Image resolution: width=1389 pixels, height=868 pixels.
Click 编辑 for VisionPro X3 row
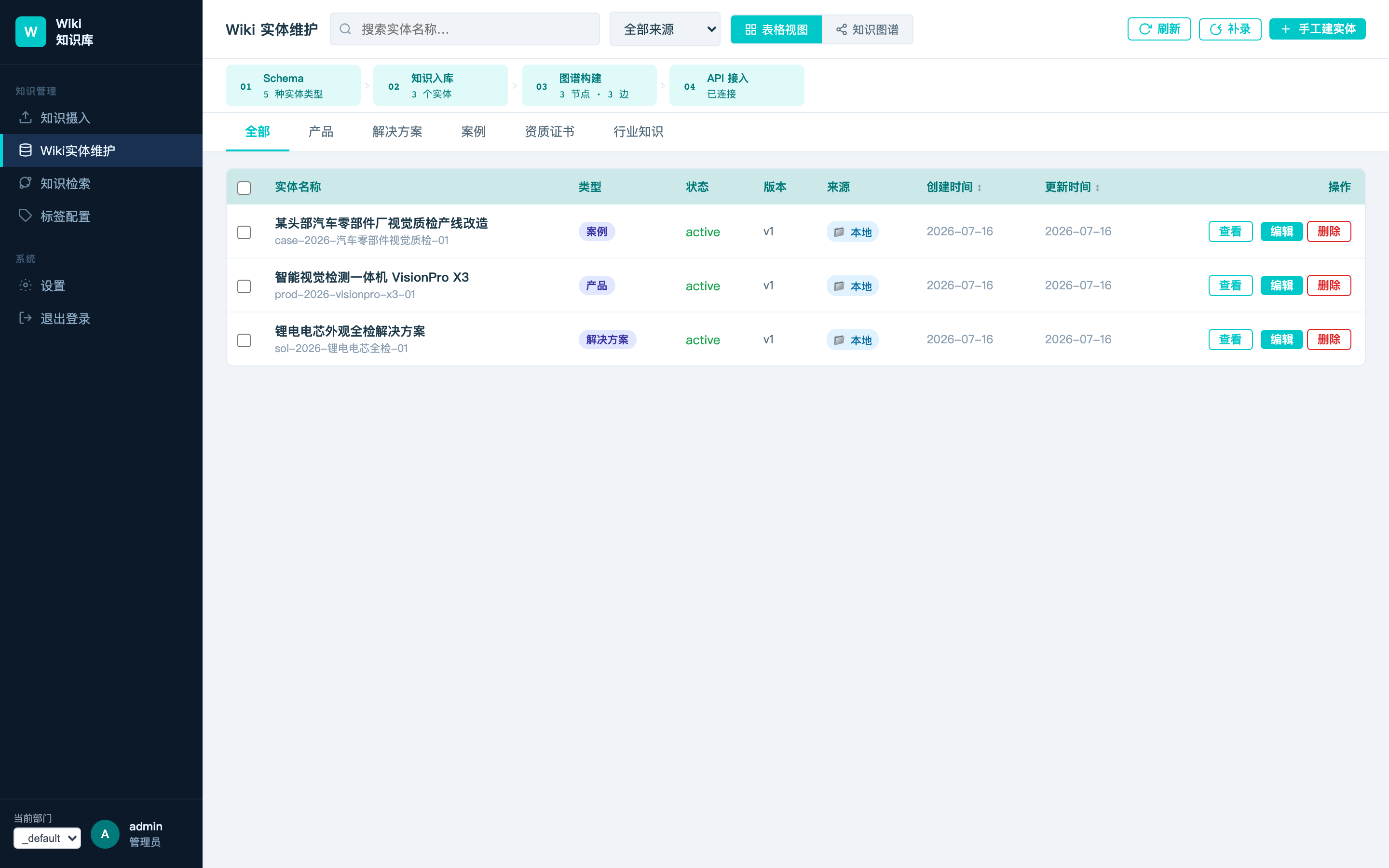point(1281,285)
